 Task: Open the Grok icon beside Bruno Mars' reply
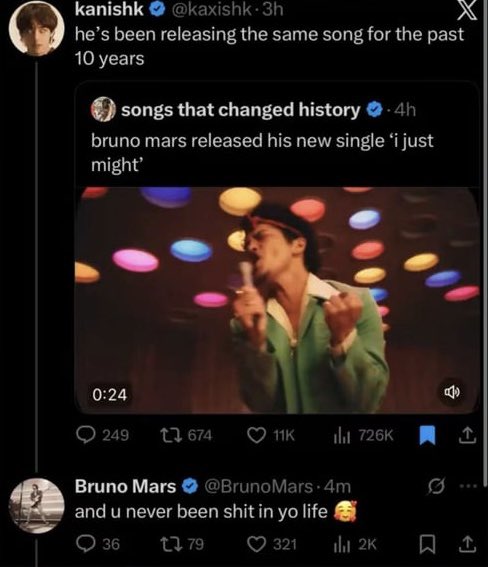pos(436,487)
